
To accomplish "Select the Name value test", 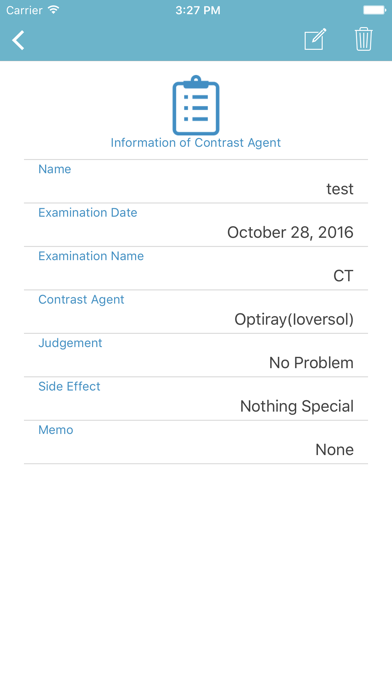I will click(x=340, y=189).
